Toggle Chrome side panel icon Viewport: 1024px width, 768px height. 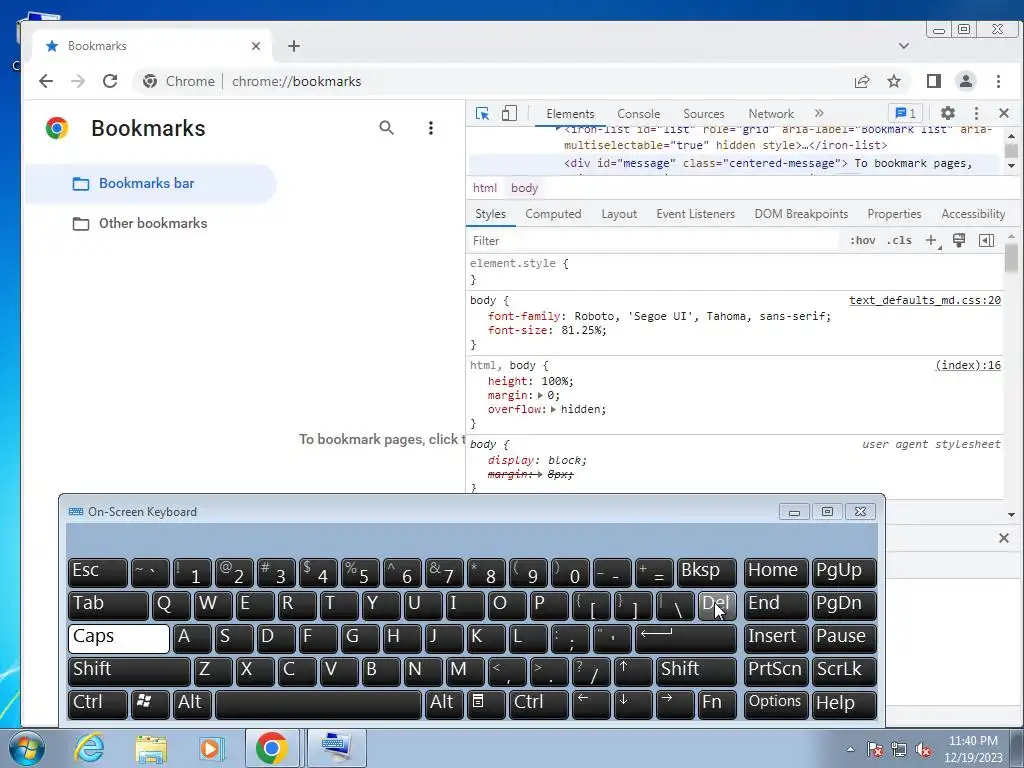click(933, 81)
